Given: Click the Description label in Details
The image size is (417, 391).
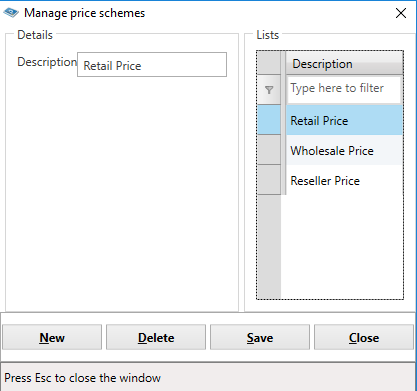Looking at the screenshot, I should [47, 62].
